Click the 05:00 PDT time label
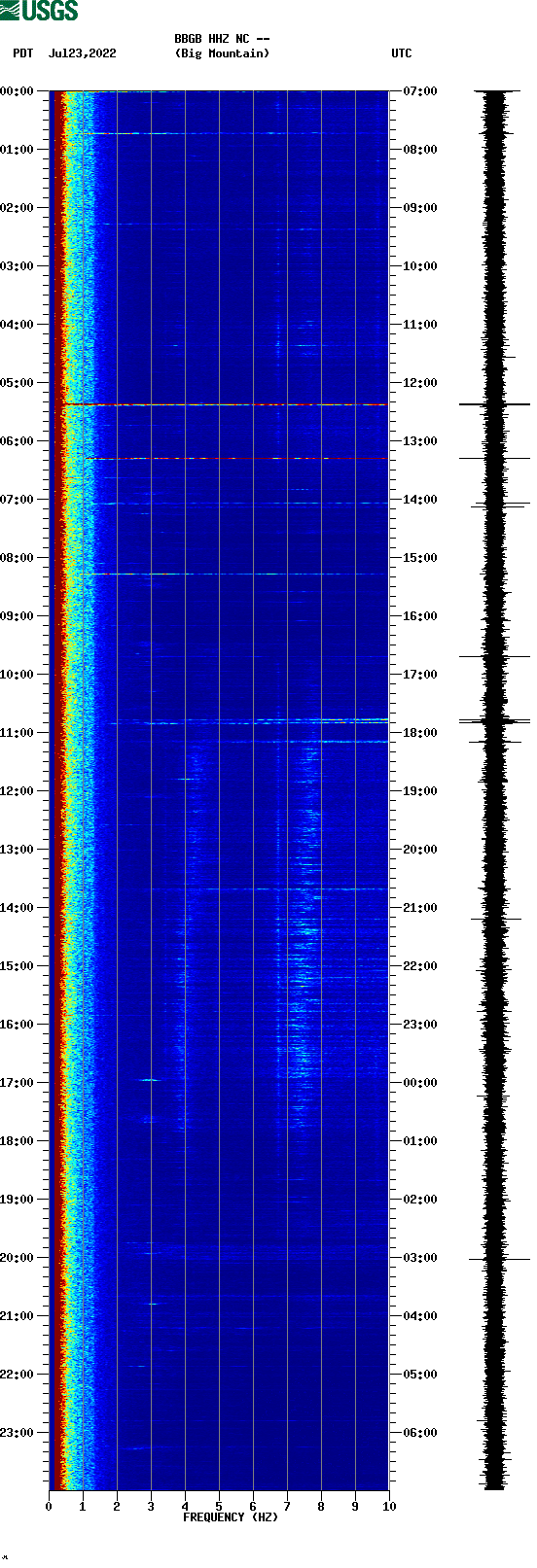The image size is (537, 1568). coord(17,383)
